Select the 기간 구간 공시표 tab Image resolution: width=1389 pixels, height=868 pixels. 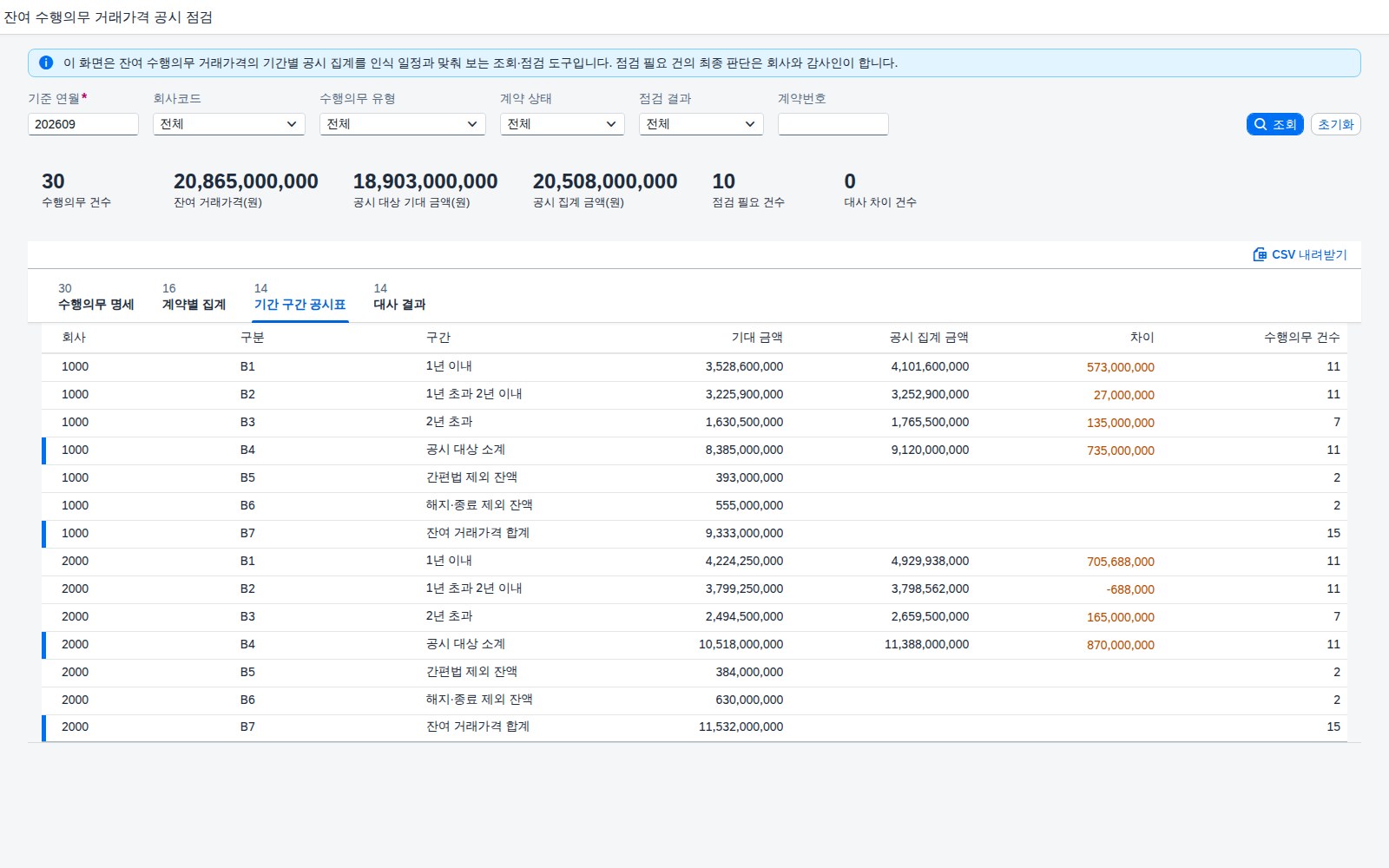coord(300,297)
